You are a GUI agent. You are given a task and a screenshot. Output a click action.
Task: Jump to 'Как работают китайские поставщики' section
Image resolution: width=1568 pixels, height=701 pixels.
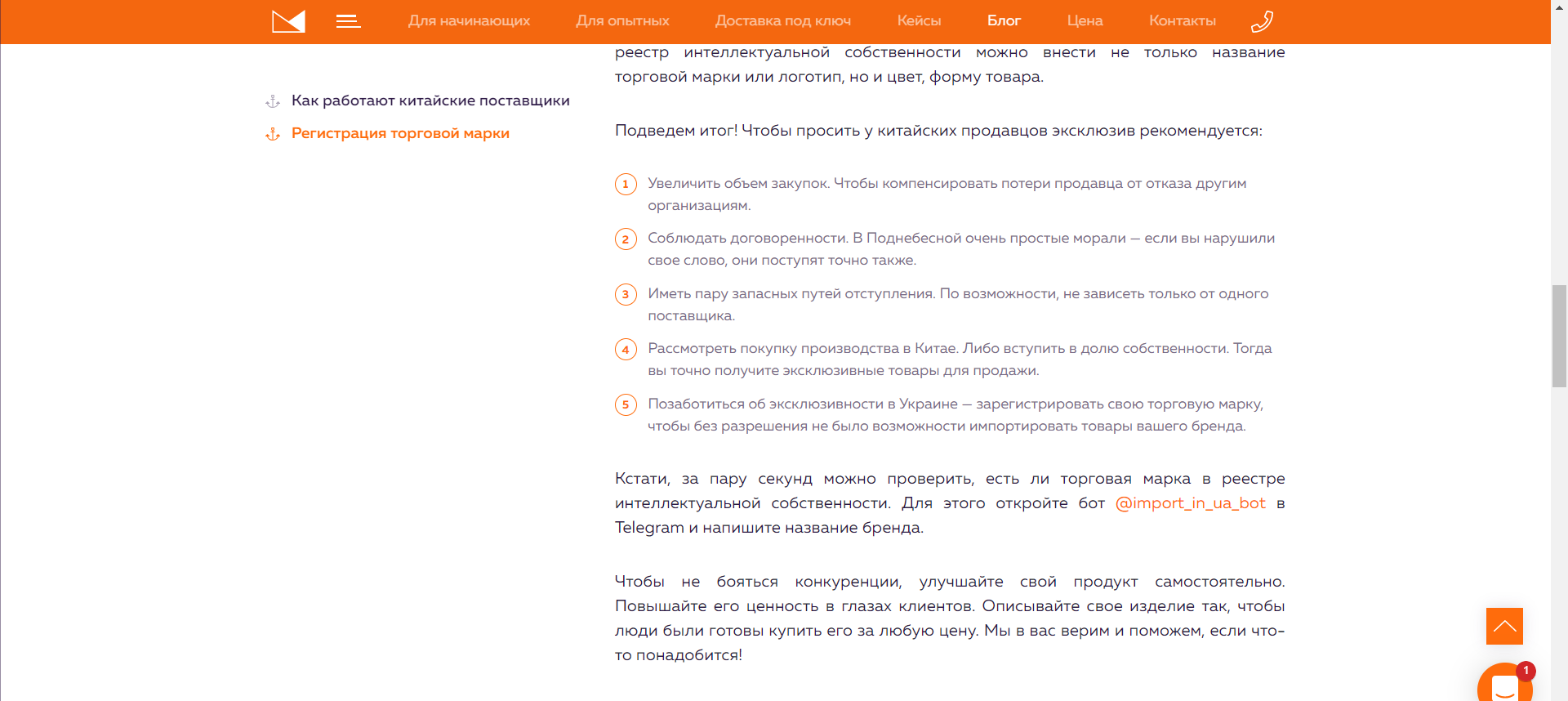click(430, 100)
